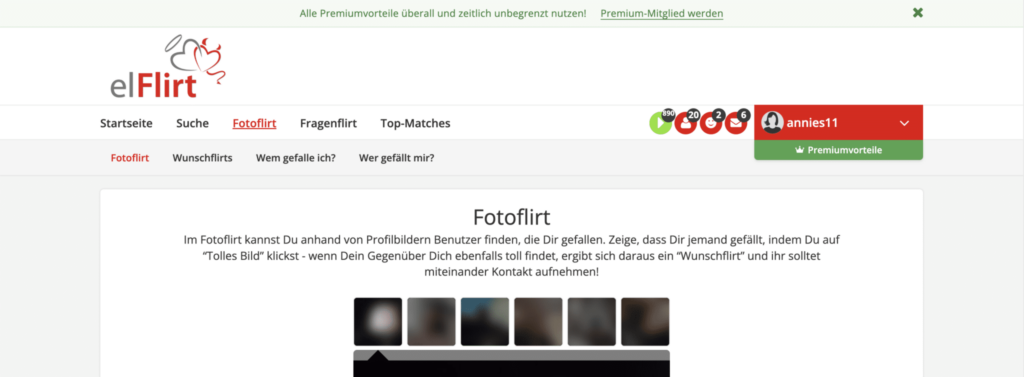Open Fragenflirt in the main navigation
This screenshot has width=1024, height=377.
pyautogui.click(x=328, y=123)
